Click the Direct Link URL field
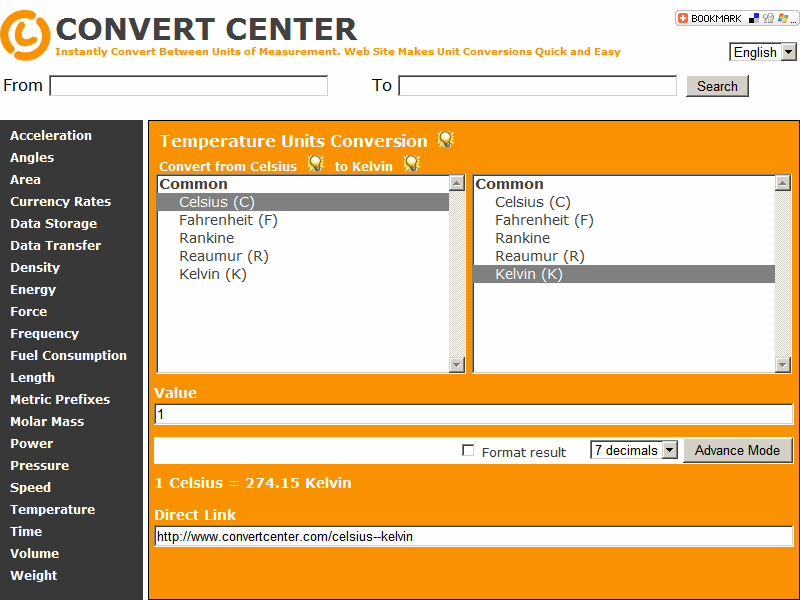The image size is (800, 600). tap(473, 536)
